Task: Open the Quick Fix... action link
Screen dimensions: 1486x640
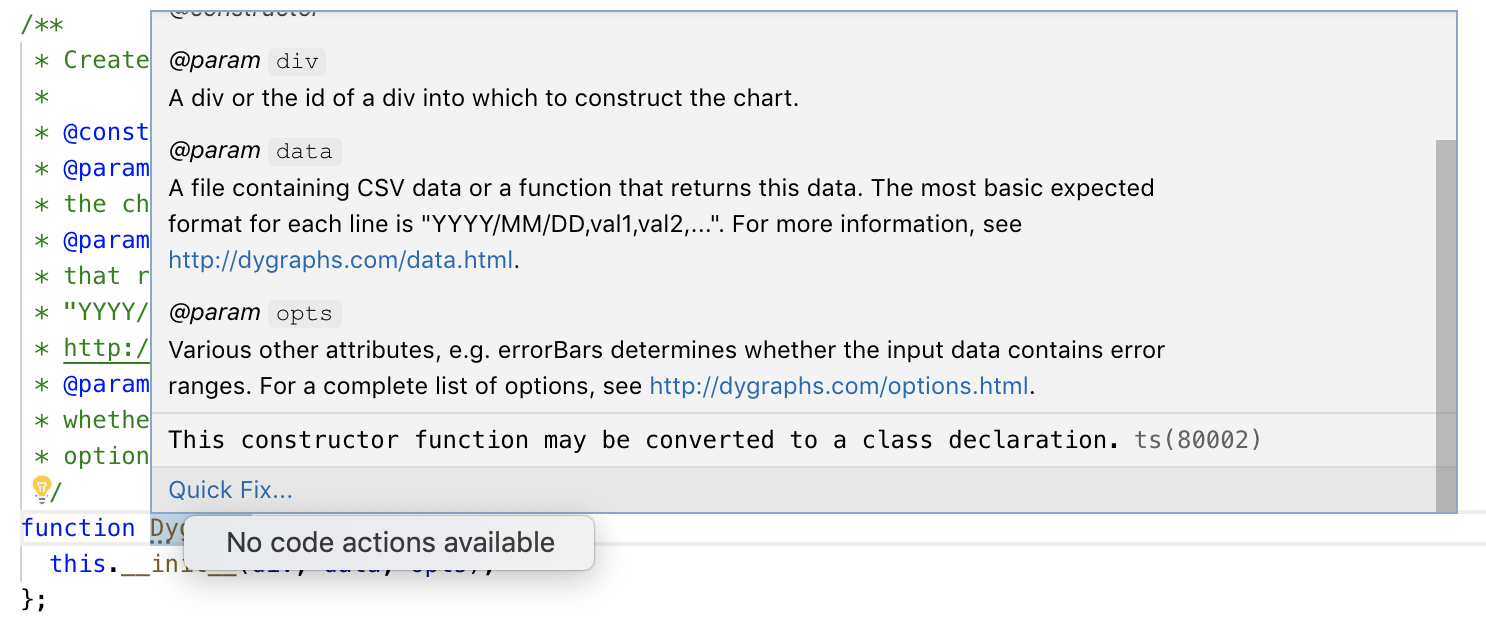Action: click(x=229, y=490)
